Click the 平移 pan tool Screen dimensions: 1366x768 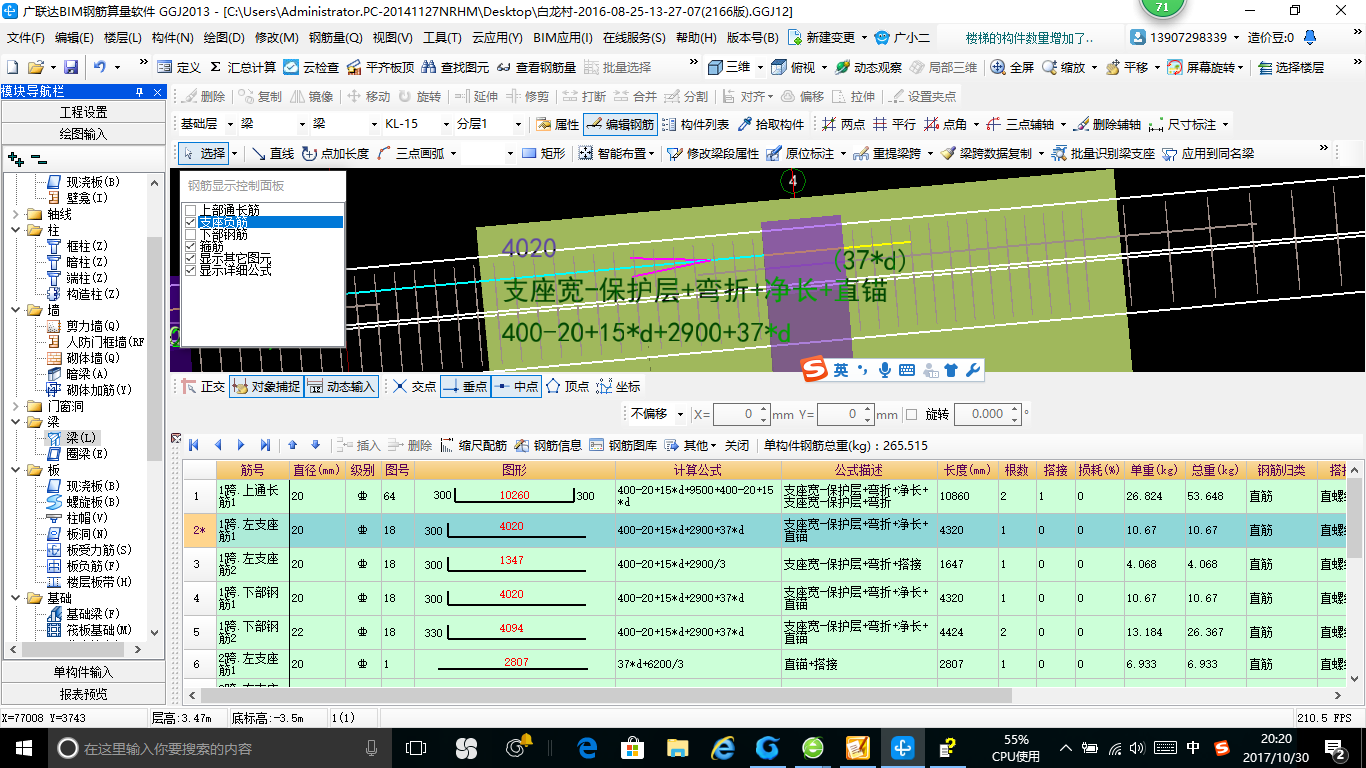pyautogui.click(x=1127, y=67)
